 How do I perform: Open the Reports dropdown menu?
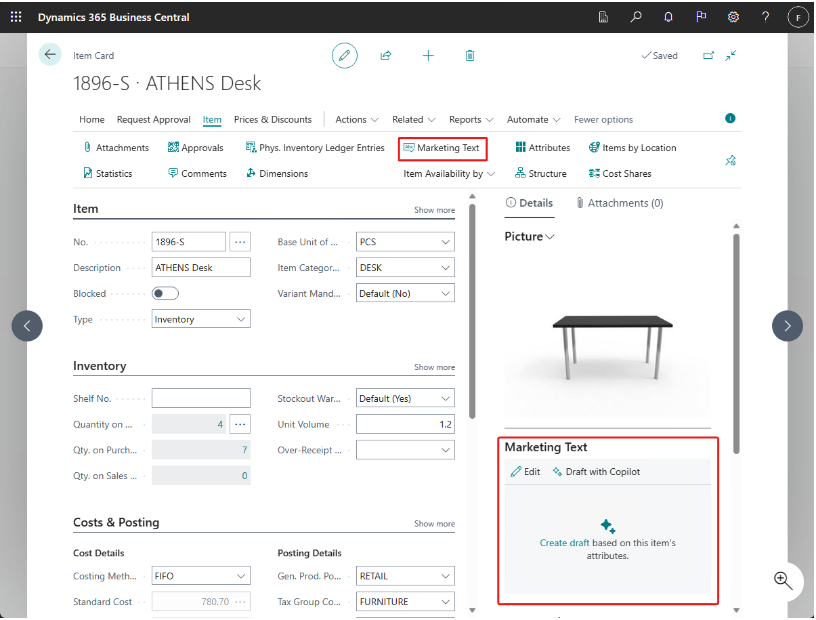point(471,120)
